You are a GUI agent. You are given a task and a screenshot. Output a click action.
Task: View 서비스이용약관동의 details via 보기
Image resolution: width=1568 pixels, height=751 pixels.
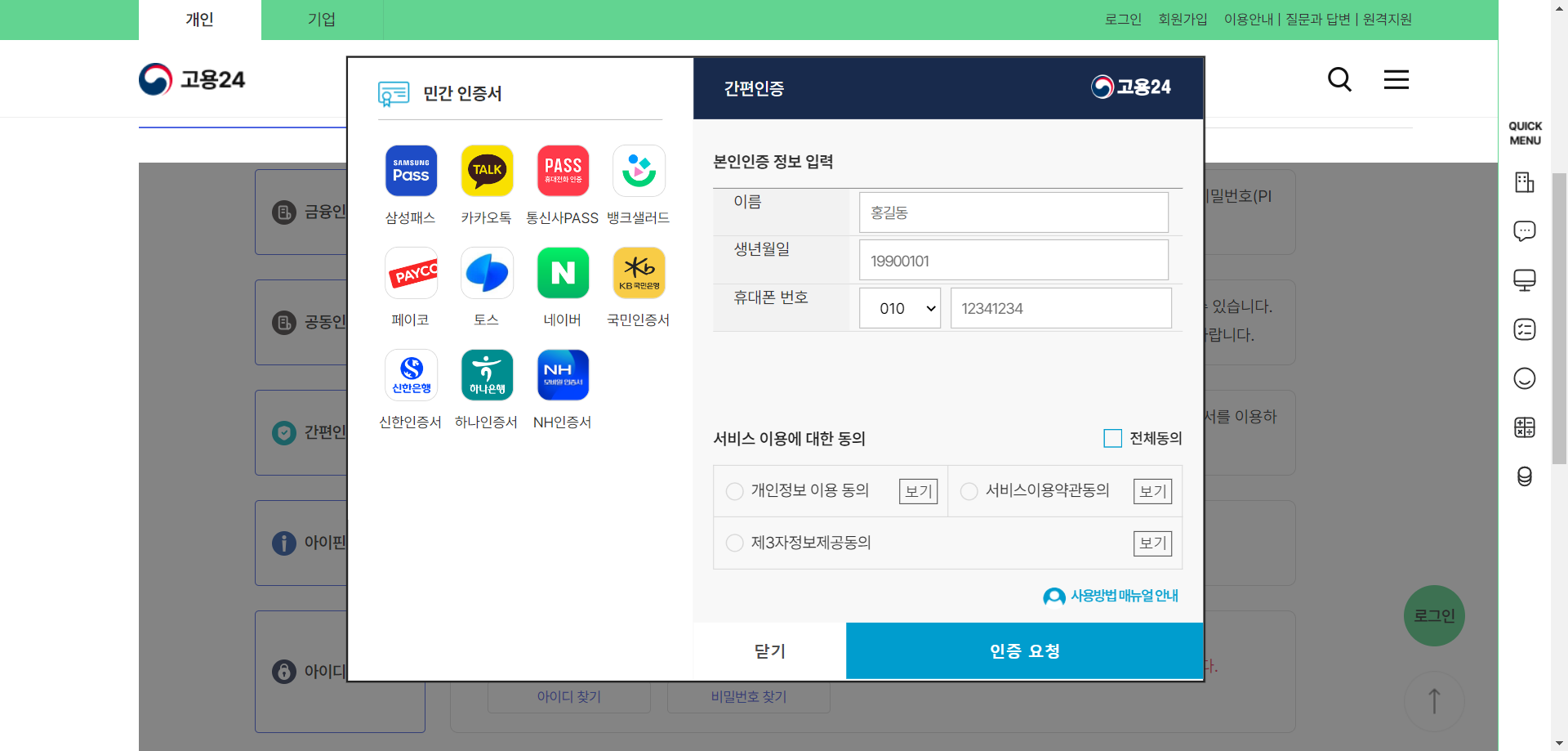(1153, 491)
